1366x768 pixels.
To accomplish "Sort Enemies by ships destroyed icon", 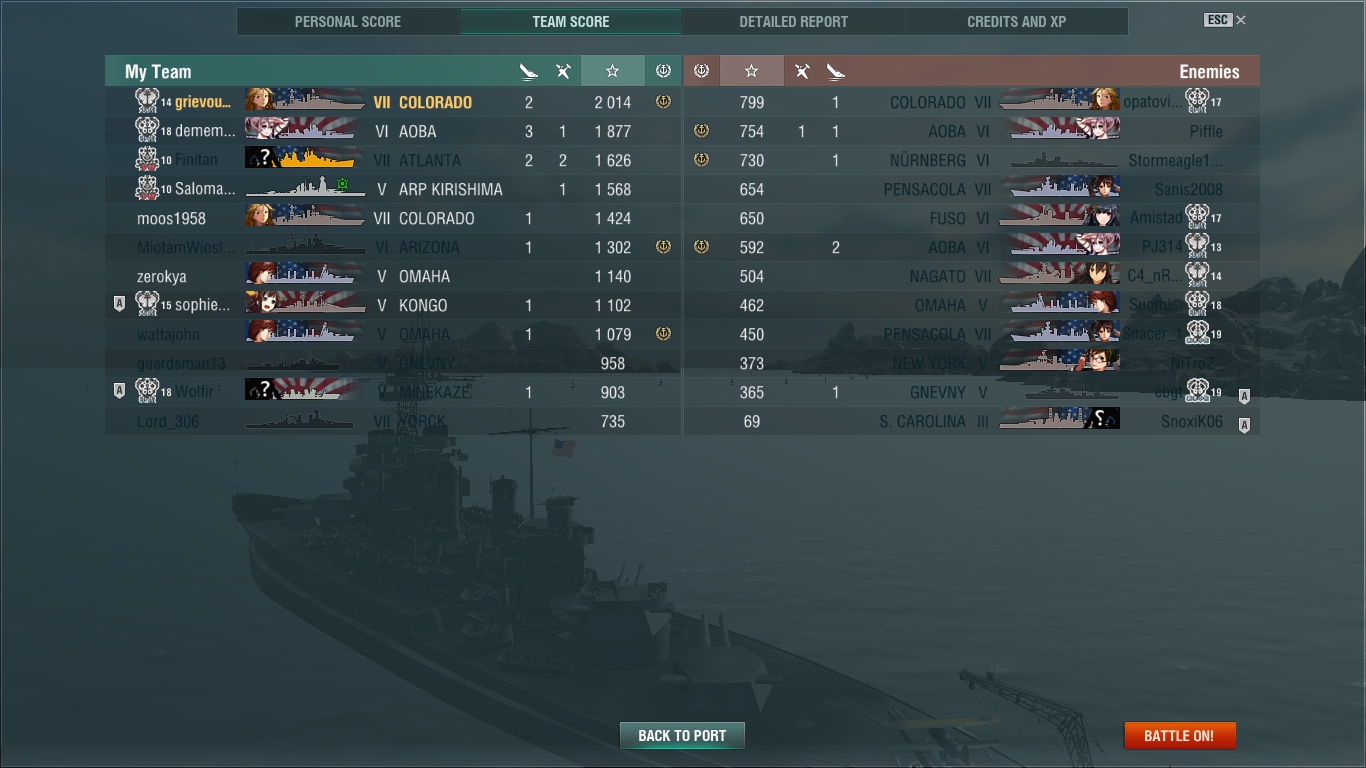I will click(x=836, y=71).
